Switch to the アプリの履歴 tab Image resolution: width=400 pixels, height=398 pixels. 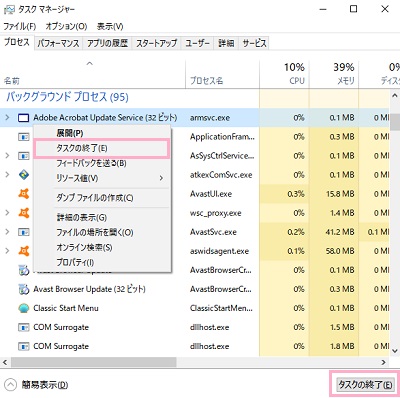(x=107, y=43)
